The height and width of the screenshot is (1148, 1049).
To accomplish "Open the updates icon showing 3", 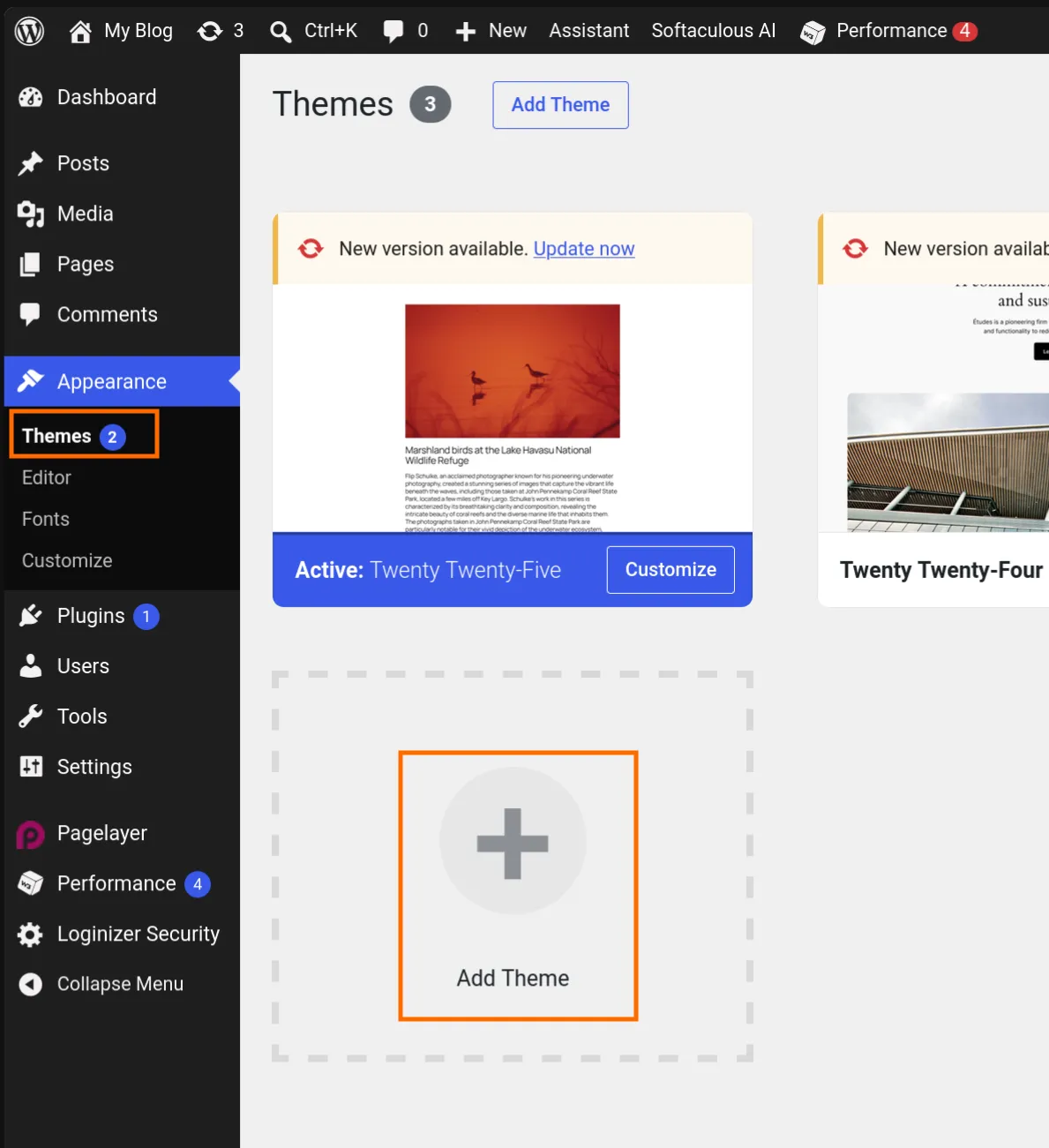I will point(210,32).
